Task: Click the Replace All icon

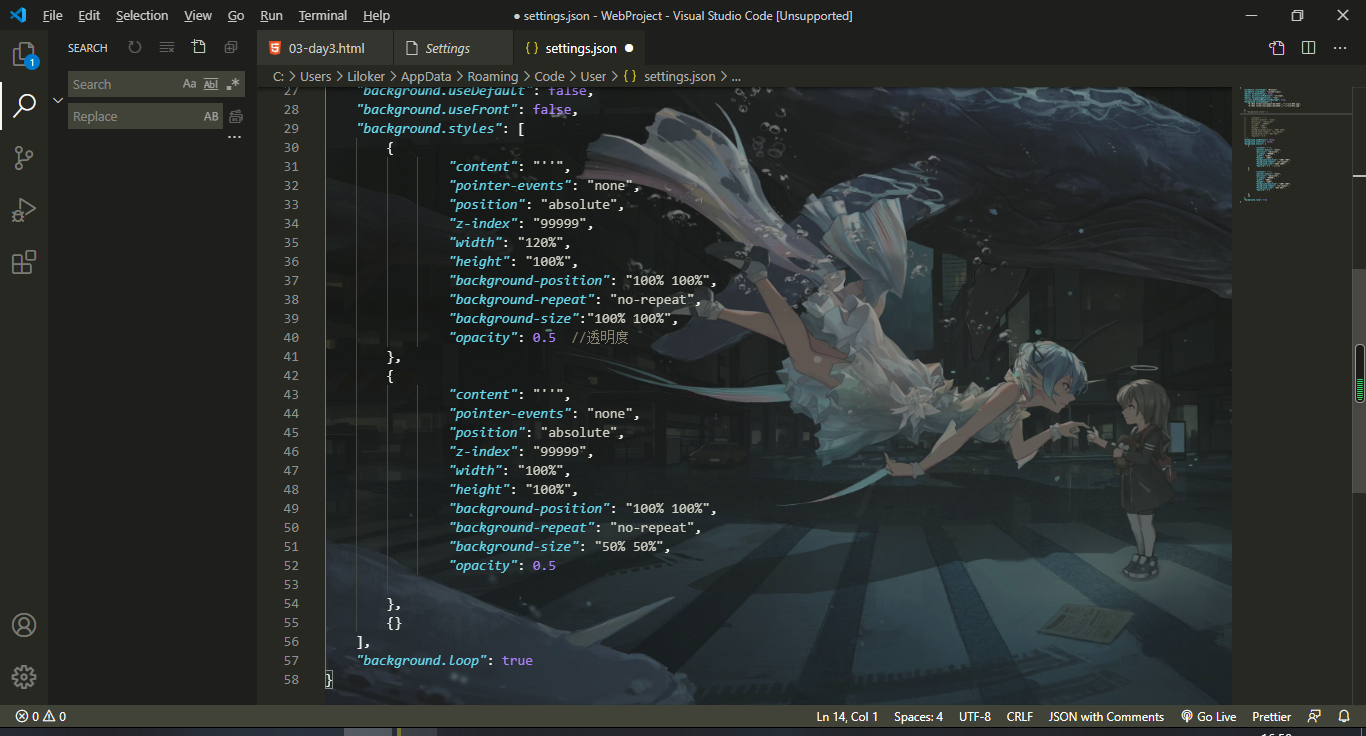Action: (236, 117)
